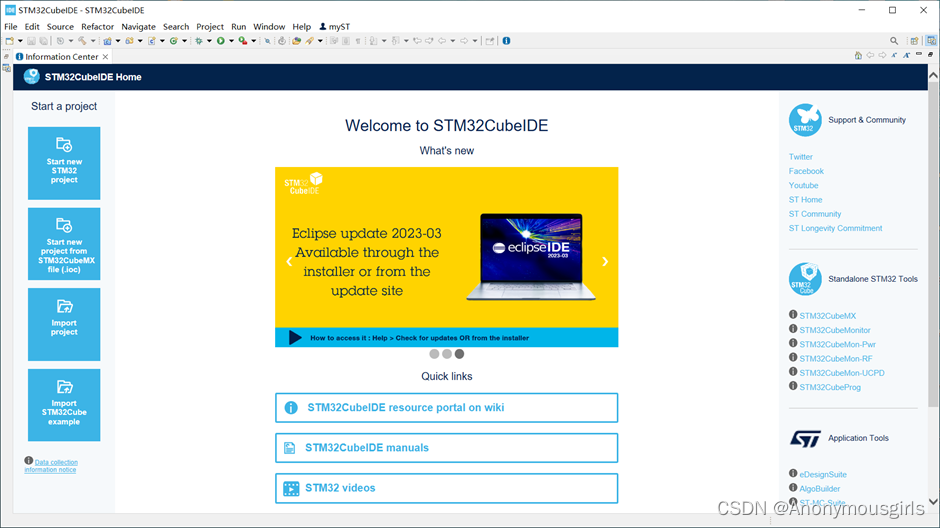Open Data collection information notice link
940x528 pixels.
[52, 466]
